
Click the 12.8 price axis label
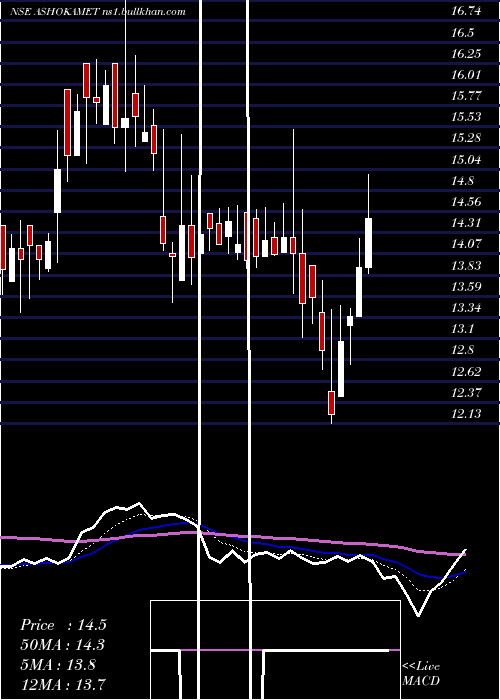click(462, 350)
